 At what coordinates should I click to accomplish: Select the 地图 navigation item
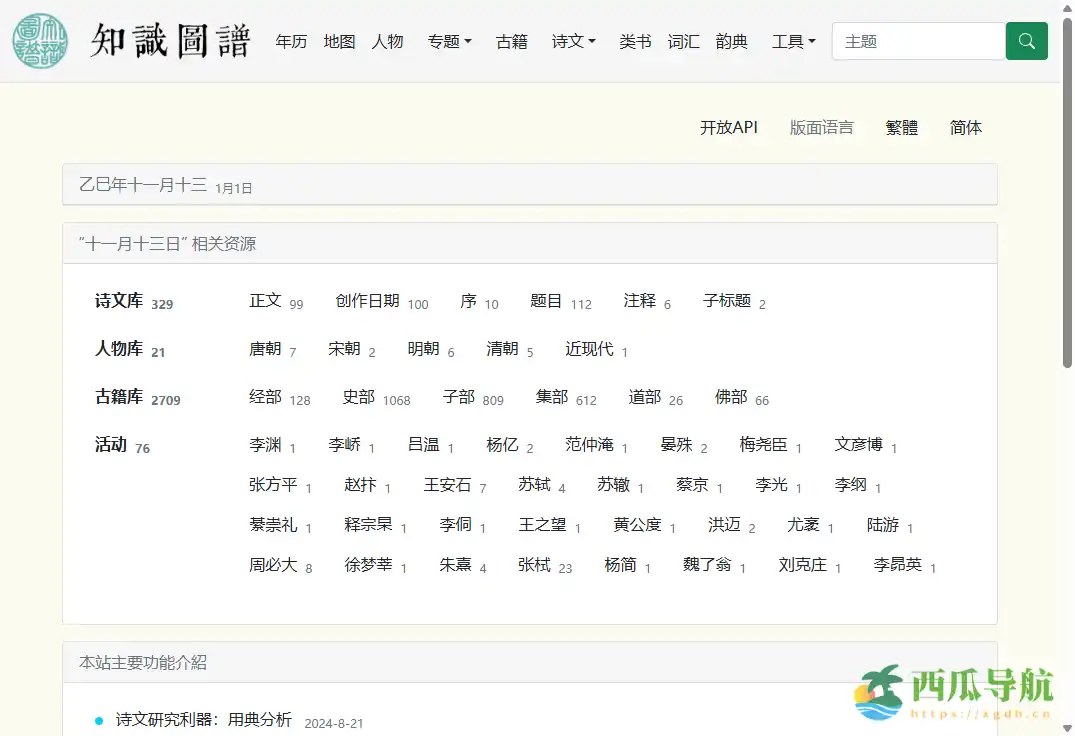339,41
